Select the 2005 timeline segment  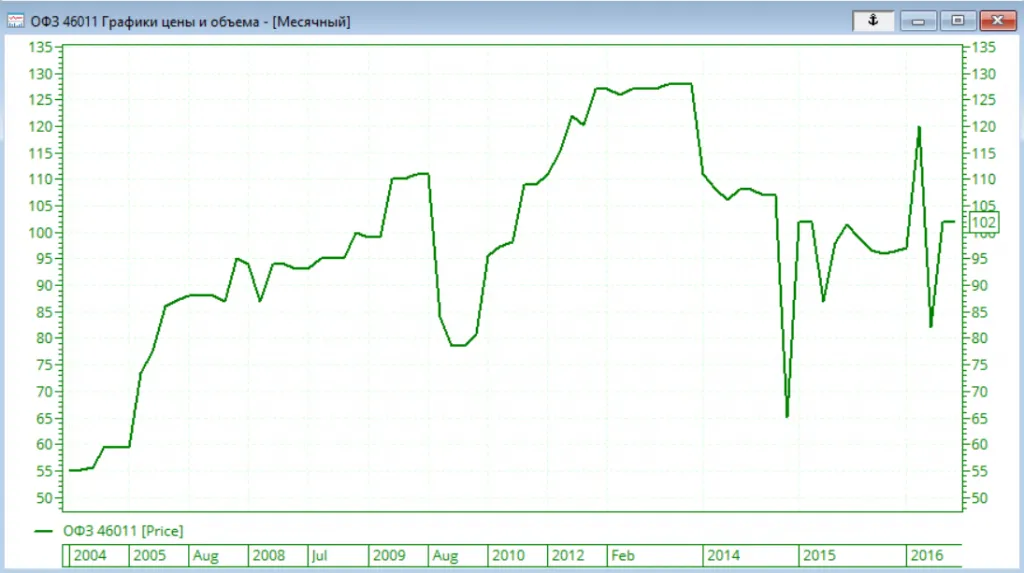pyautogui.click(x=150, y=555)
